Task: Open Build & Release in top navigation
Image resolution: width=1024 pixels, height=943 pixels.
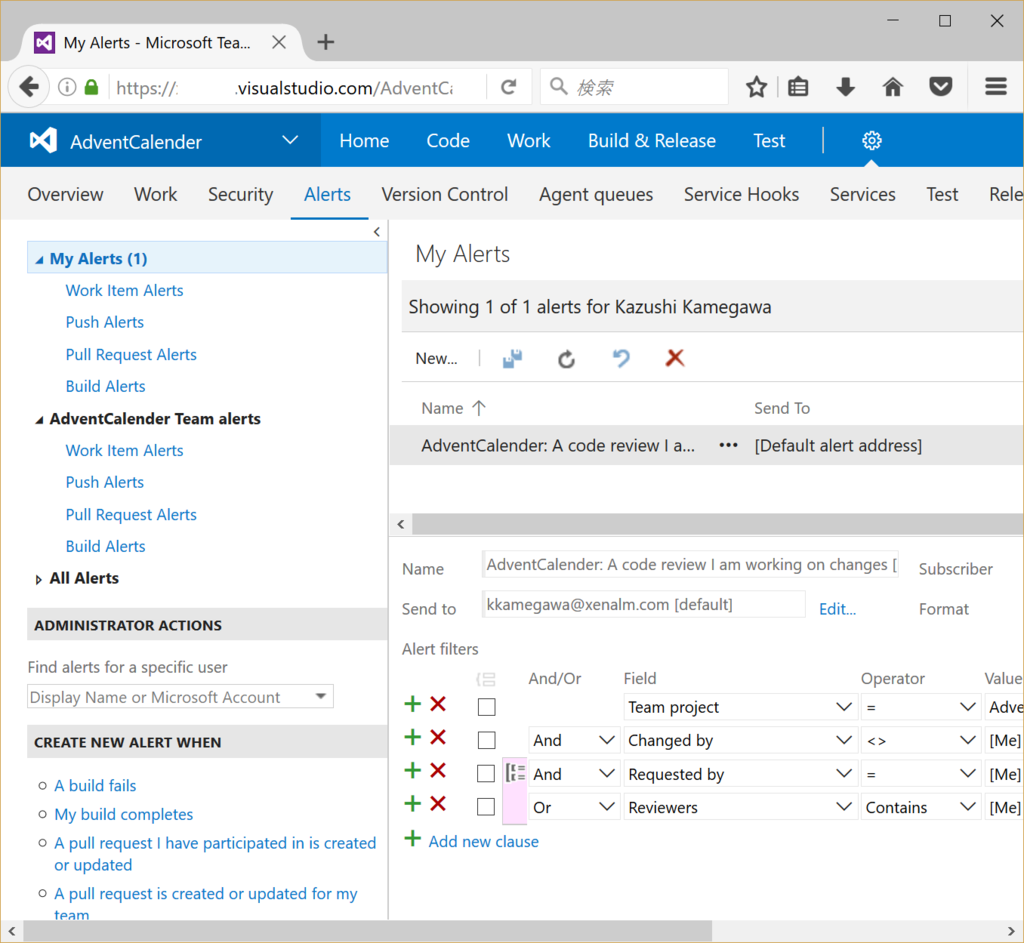Action: click(x=652, y=140)
